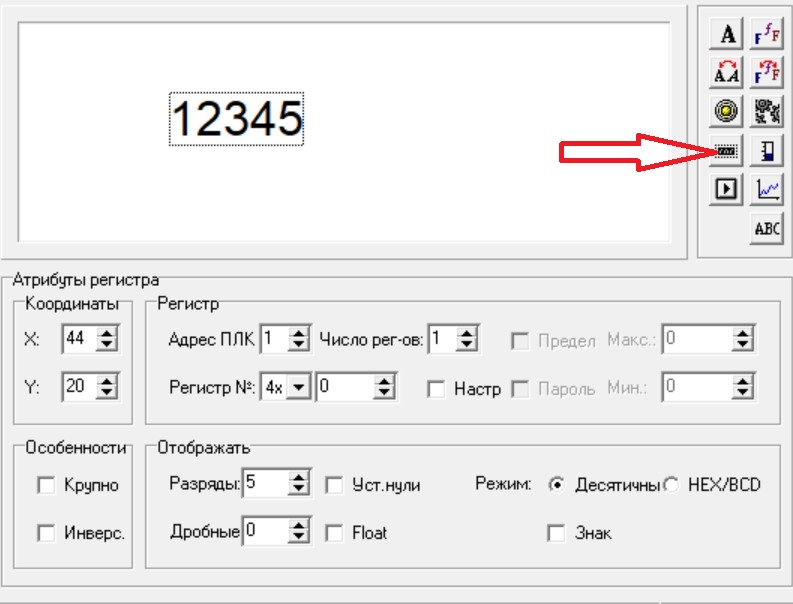Click the bar graph level tool
Screen dimensions: 793x604
(766, 151)
